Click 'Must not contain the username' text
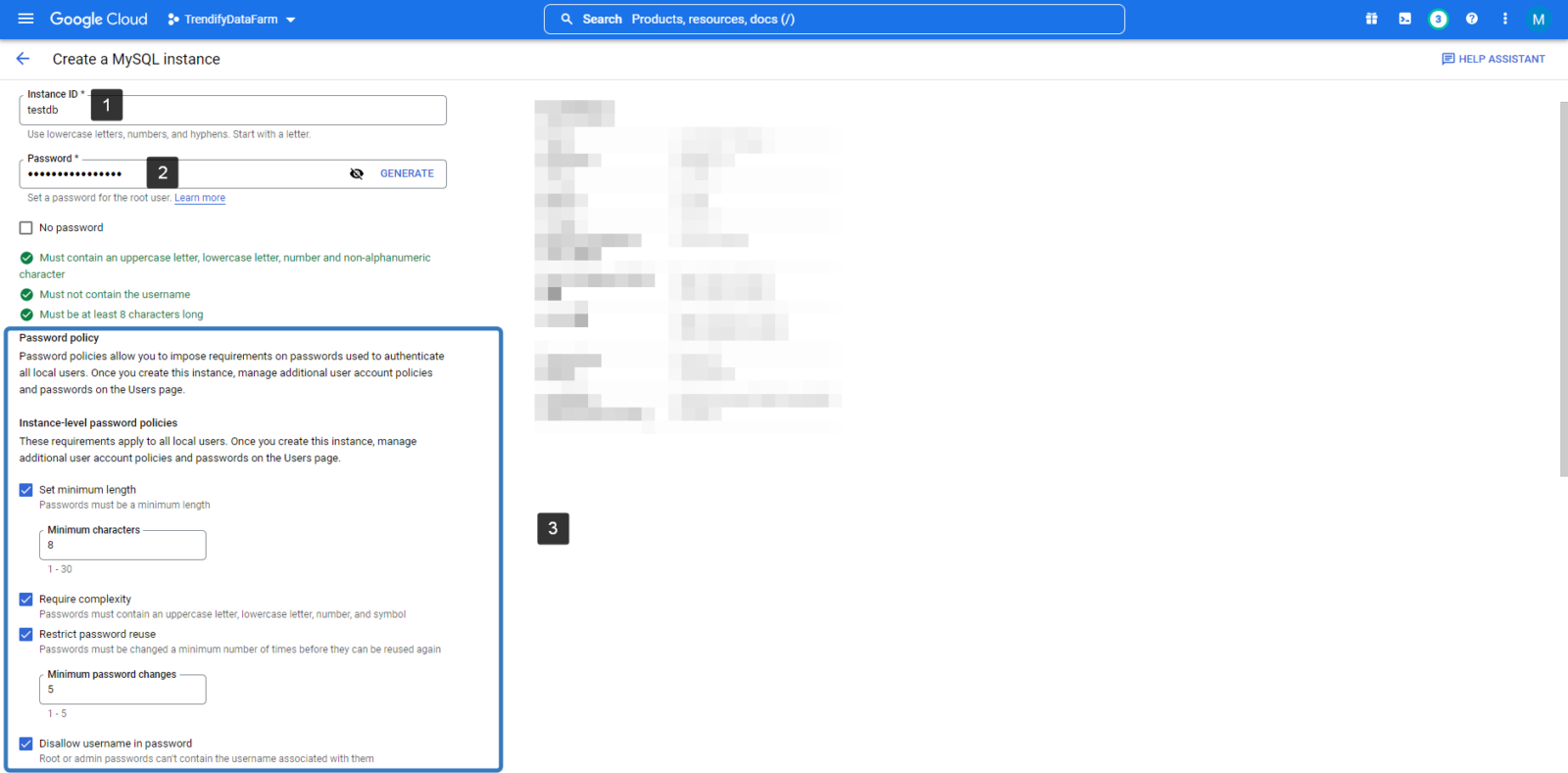The height and width of the screenshot is (773, 1568). pyautogui.click(x=115, y=295)
